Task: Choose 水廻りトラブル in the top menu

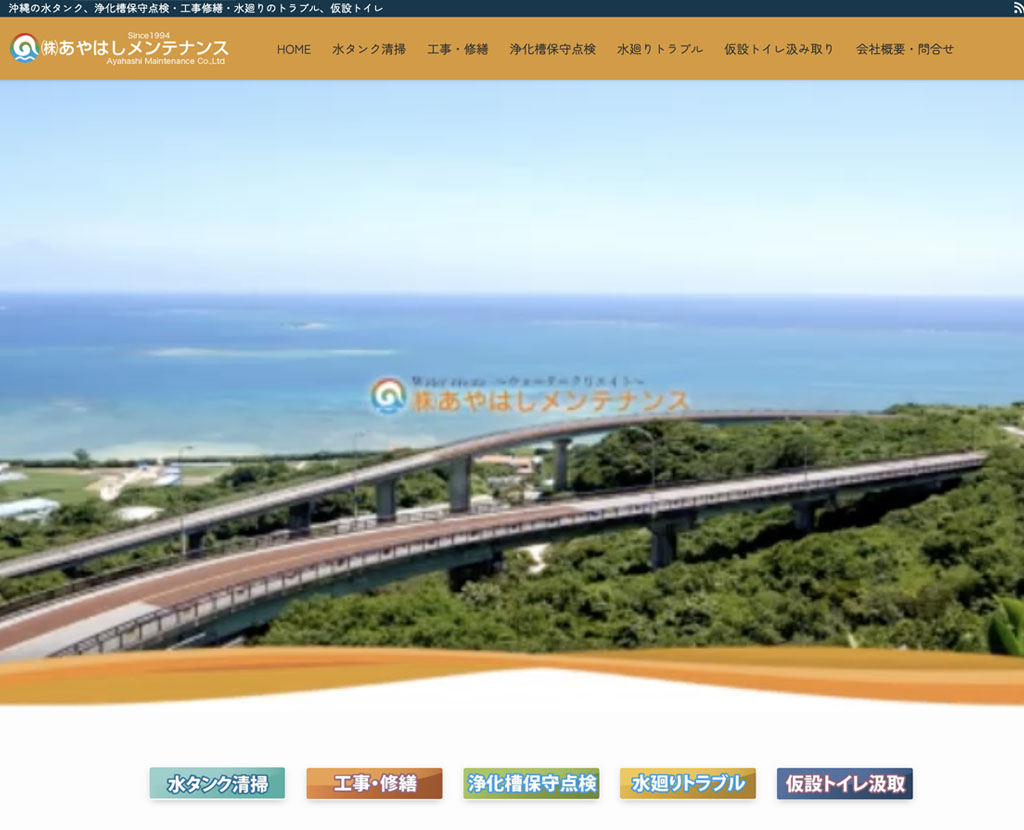Action: pos(659,49)
